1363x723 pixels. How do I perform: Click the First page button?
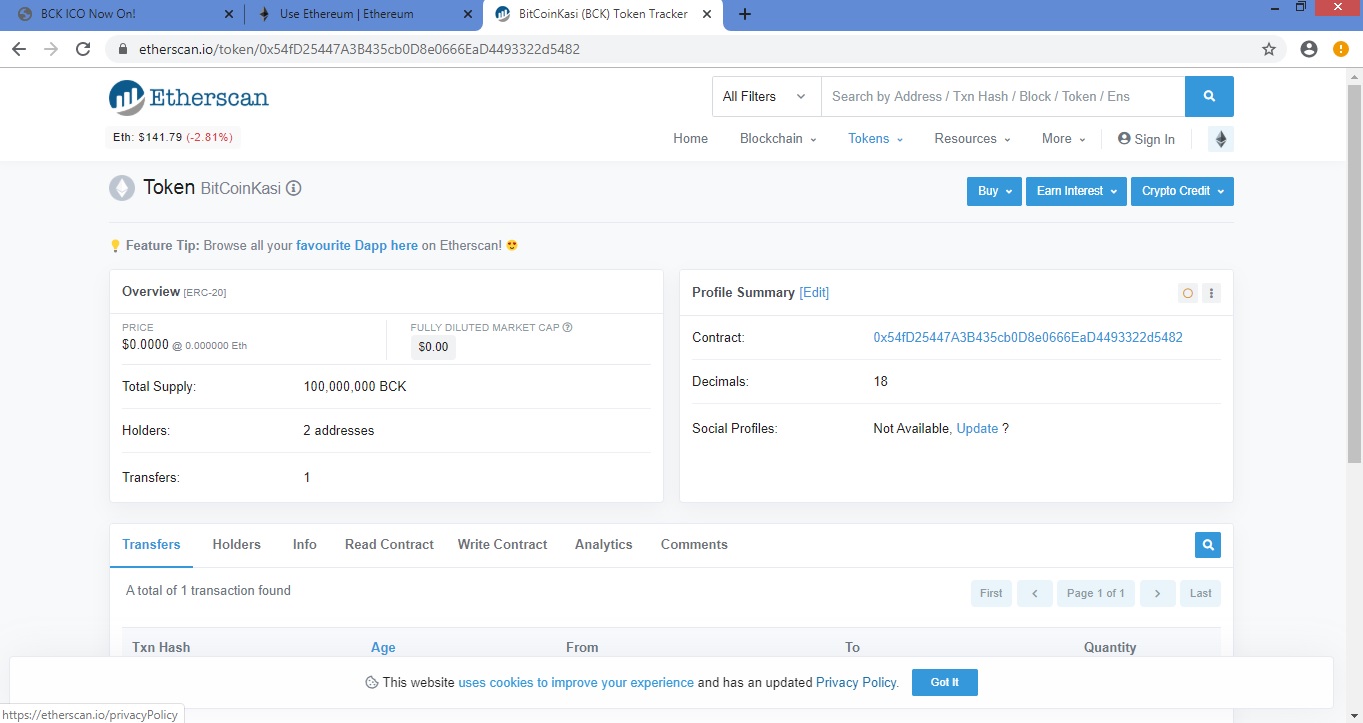point(991,593)
